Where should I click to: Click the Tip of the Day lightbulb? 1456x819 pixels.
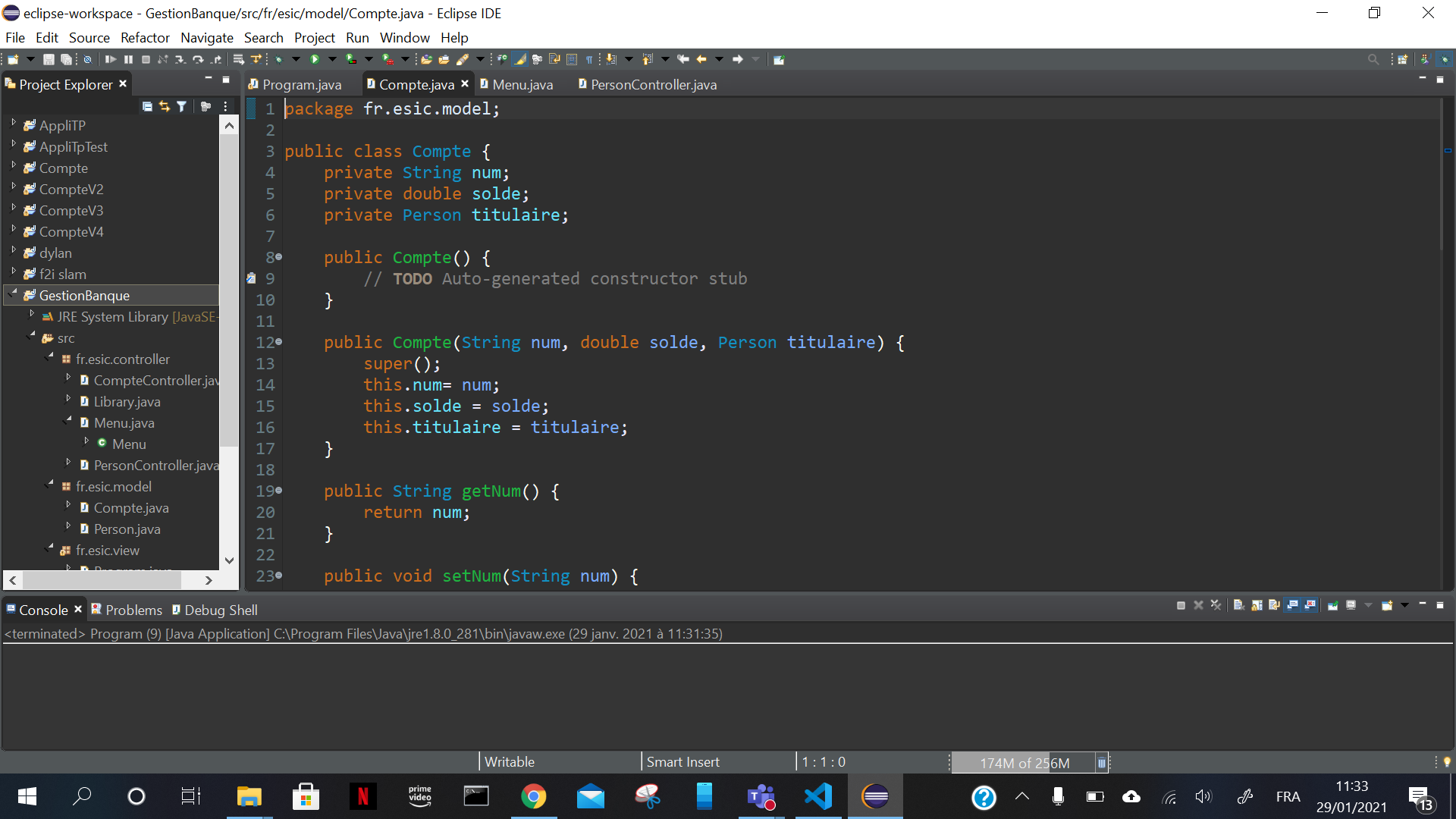tap(1447, 761)
